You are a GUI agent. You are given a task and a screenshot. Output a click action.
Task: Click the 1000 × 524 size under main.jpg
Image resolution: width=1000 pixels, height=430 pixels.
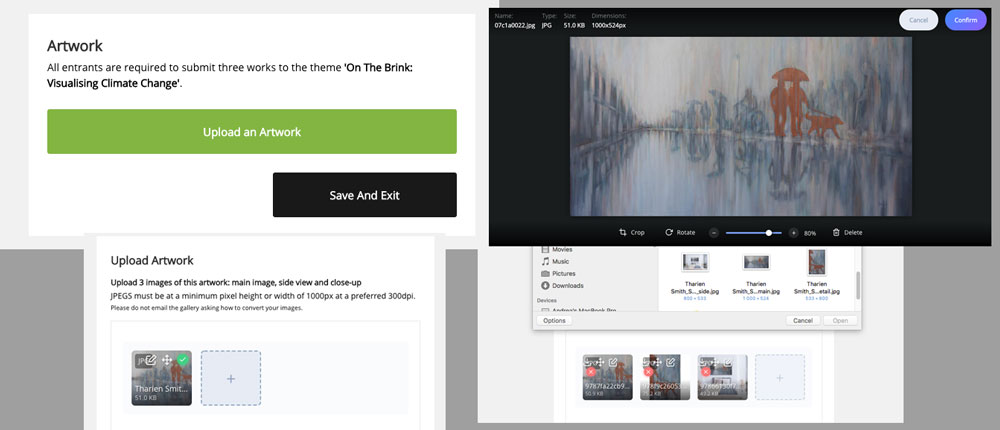coord(756,299)
